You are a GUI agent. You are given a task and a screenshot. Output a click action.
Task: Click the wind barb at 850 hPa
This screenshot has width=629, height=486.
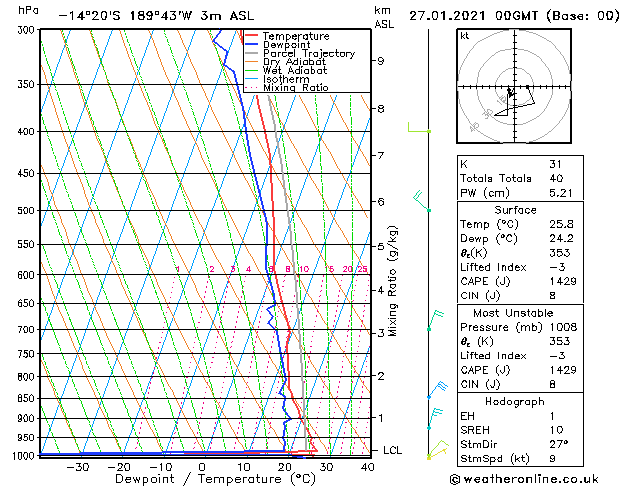(438, 390)
